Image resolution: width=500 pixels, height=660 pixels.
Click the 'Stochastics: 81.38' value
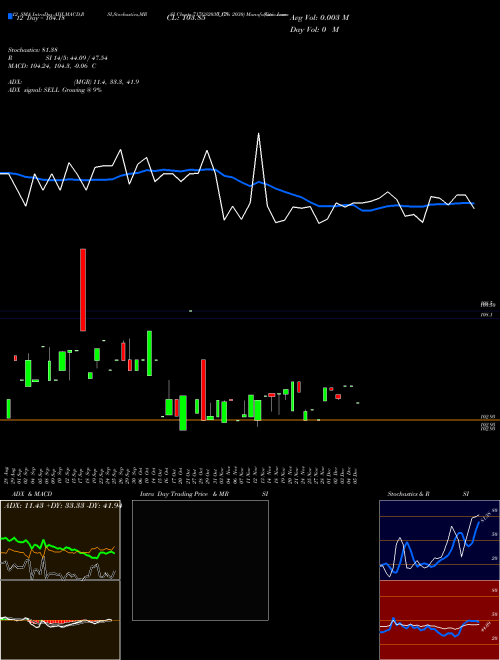(x=32, y=50)
